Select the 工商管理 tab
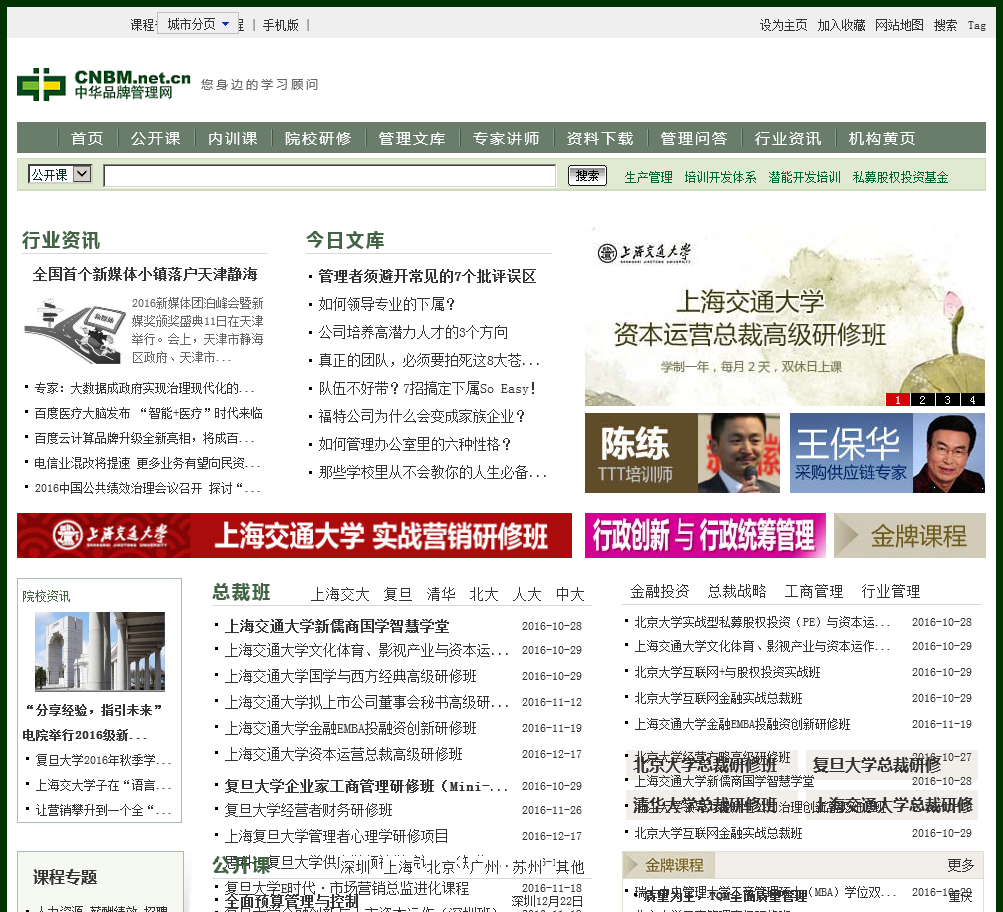The width and height of the screenshot is (1003, 912). coord(814,591)
